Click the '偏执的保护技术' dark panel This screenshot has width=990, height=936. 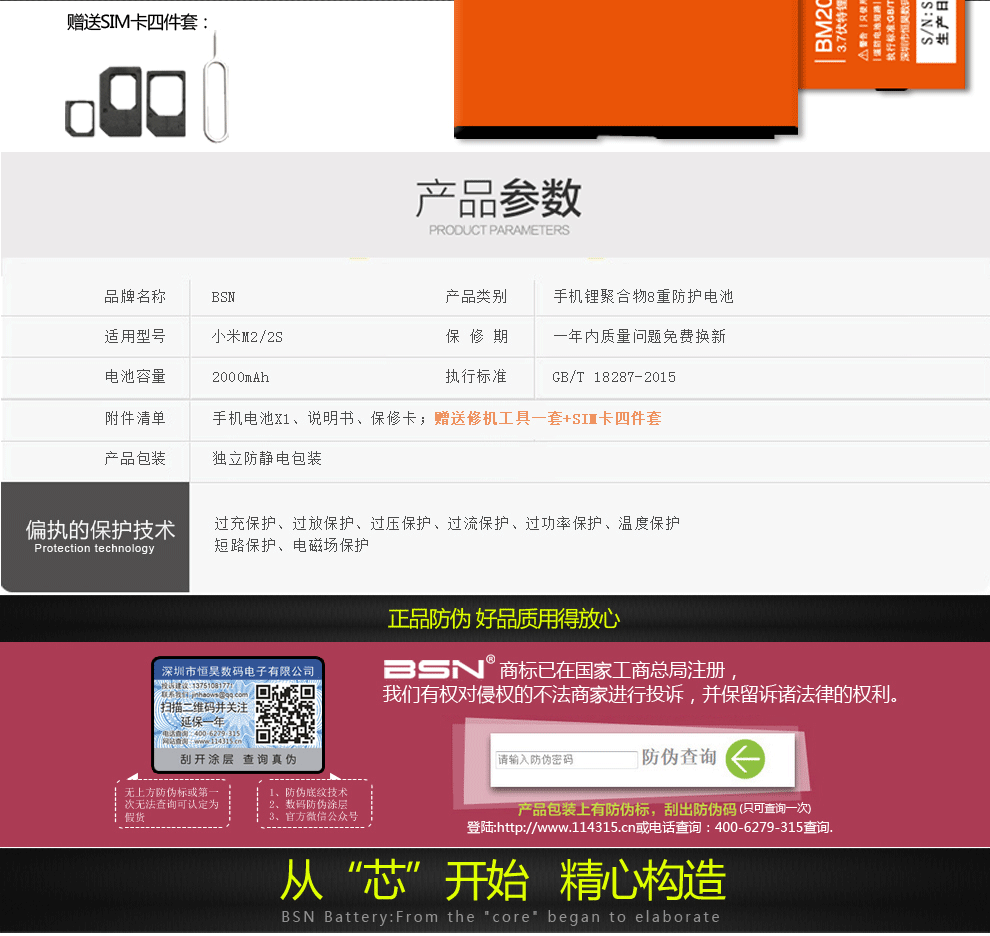(95, 537)
